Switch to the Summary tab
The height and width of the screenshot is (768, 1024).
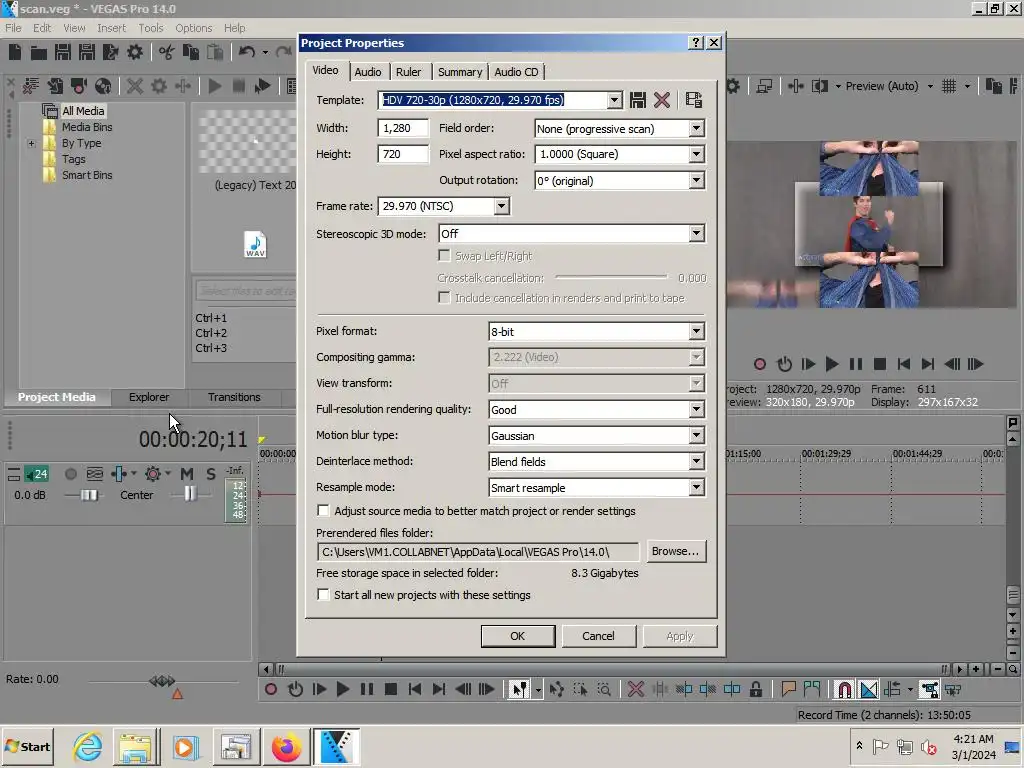pos(460,72)
